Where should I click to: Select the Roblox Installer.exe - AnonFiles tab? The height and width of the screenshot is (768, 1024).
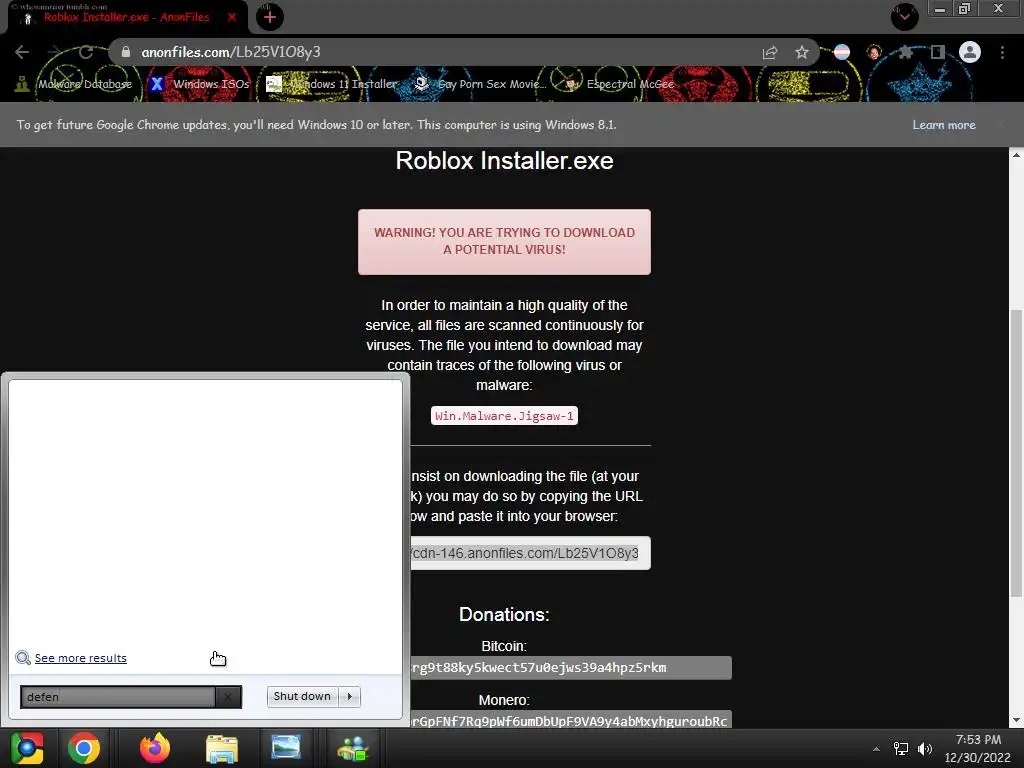[x=127, y=17]
